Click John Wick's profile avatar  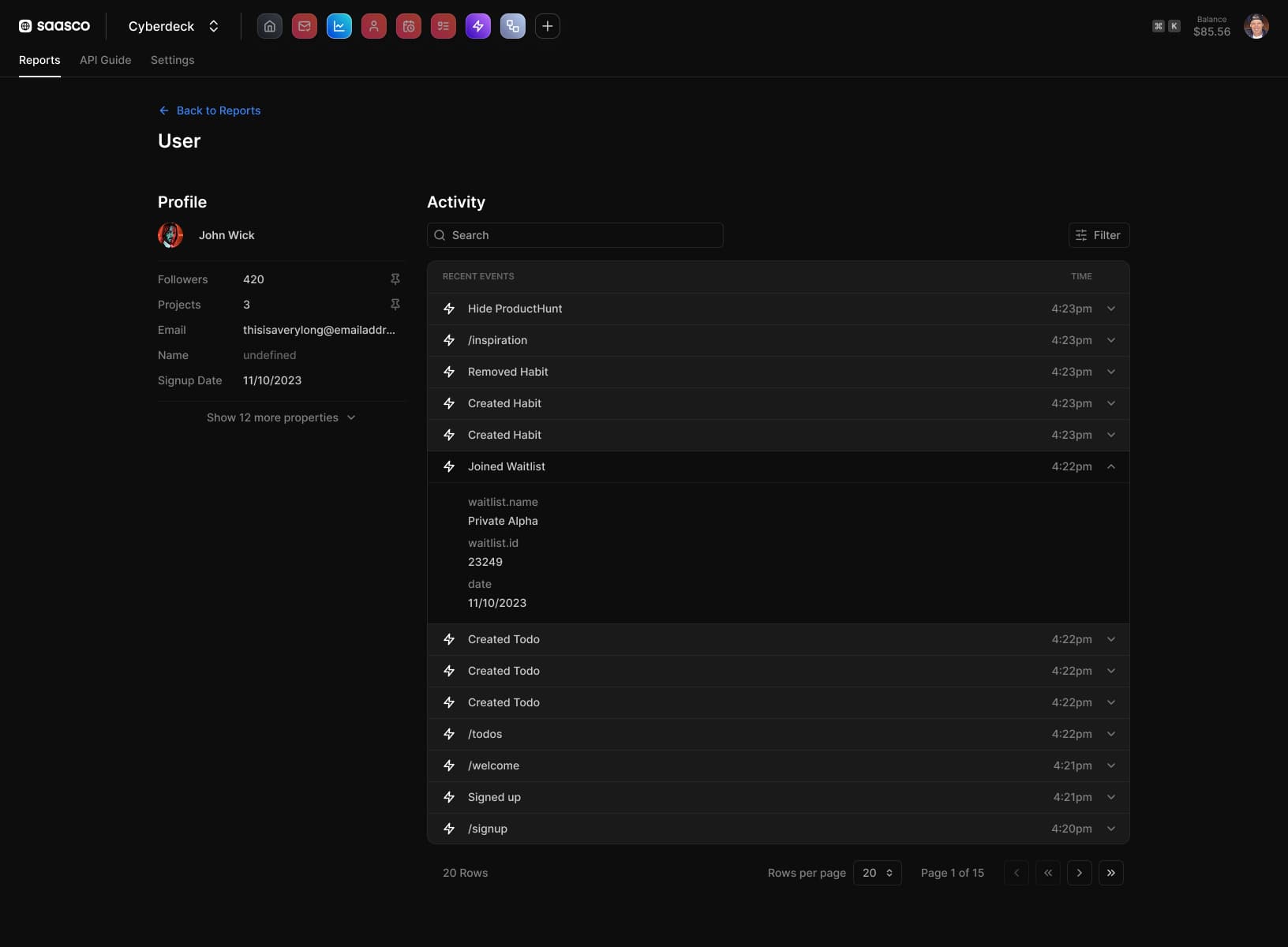click(170, 235)
